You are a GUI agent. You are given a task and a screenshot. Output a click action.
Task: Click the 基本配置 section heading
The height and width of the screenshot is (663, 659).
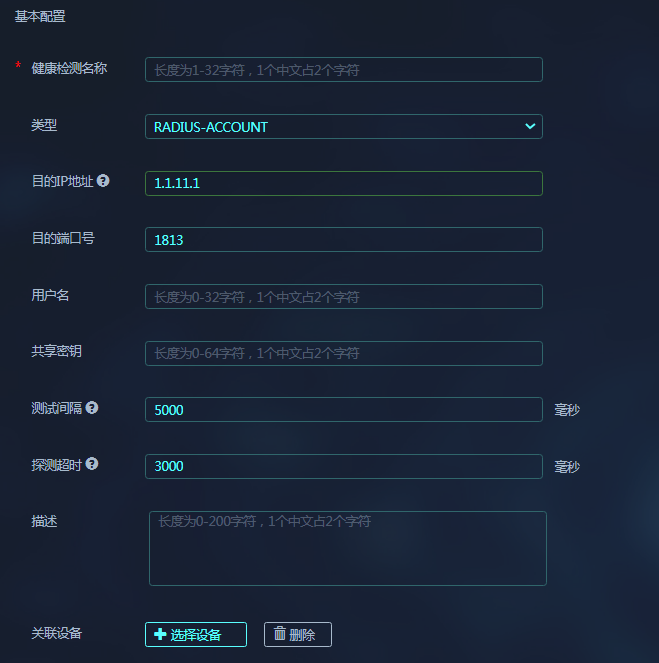(x=40, y=16)
